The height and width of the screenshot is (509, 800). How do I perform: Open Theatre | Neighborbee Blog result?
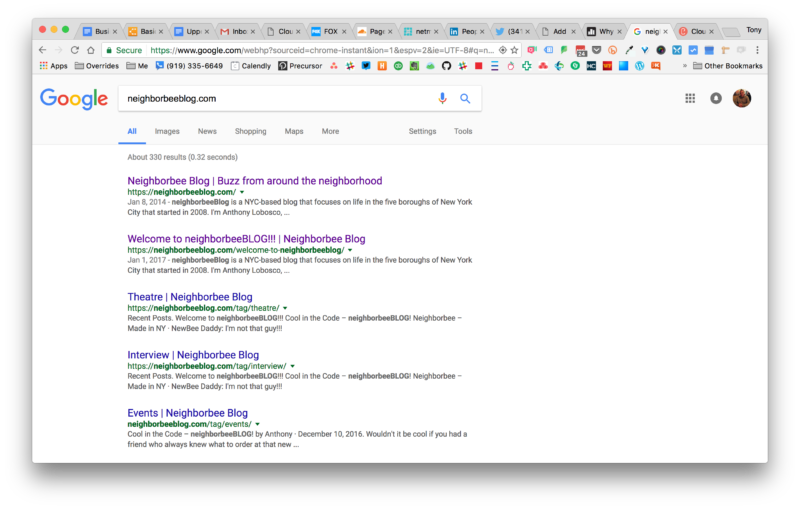[x=190, y=297]
